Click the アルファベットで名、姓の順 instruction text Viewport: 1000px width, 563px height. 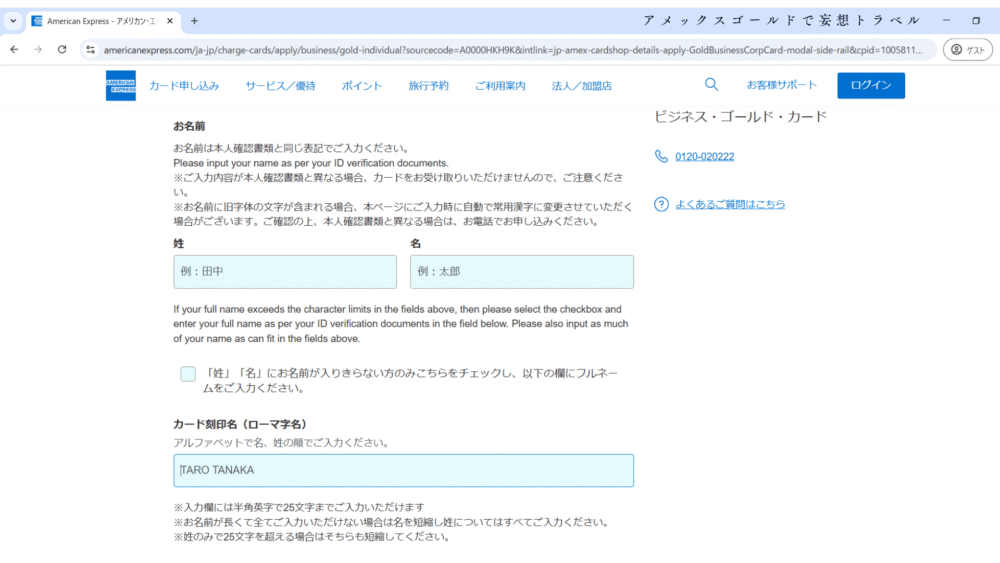(281, 442)
